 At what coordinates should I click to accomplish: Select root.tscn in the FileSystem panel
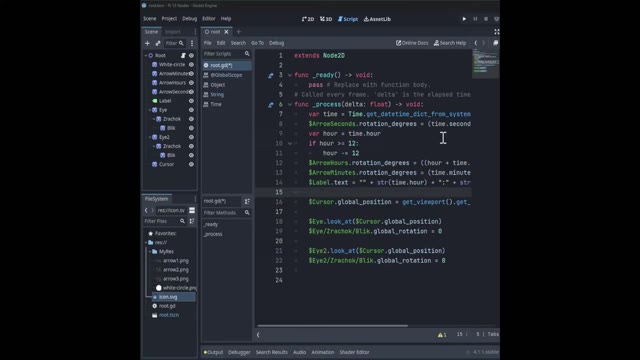[x=169, y=315]
